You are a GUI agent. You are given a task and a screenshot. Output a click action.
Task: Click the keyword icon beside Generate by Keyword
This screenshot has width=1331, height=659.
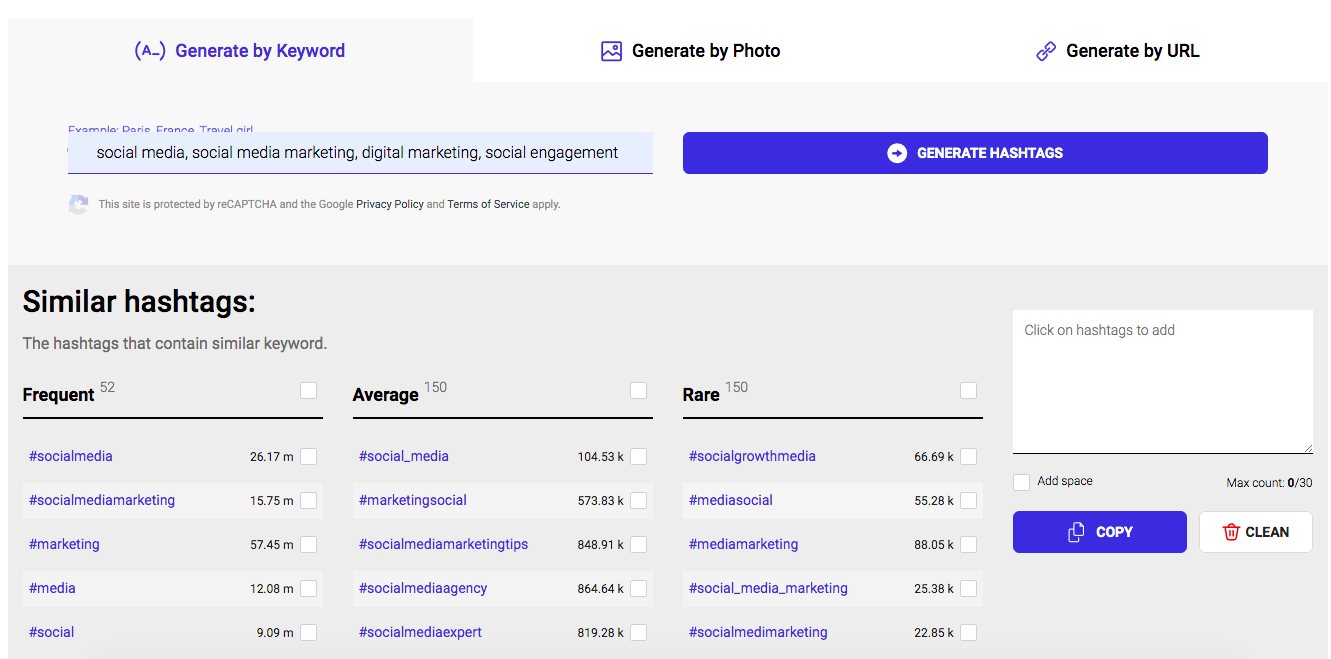tap(149, 51)
